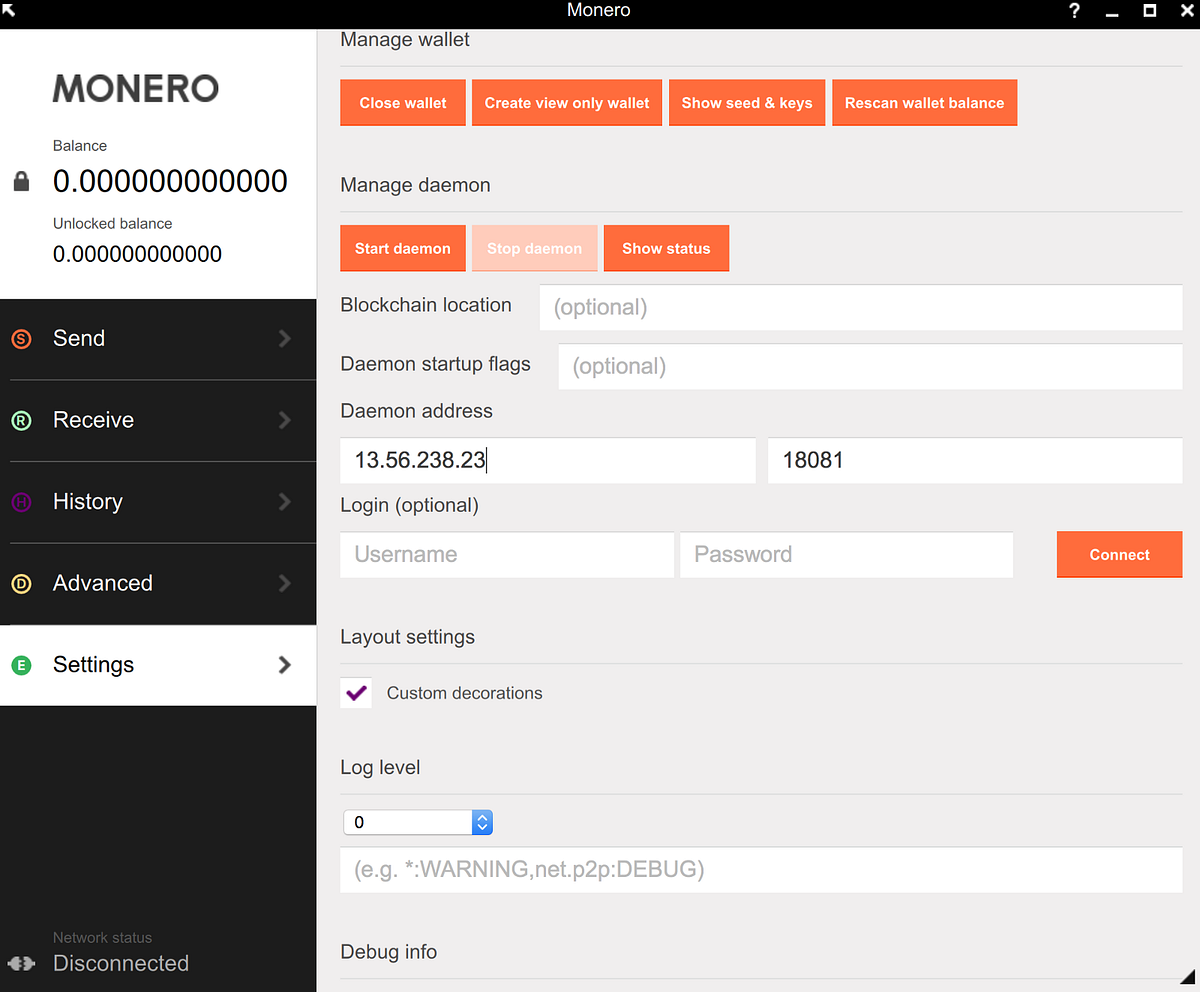This screenshot has height=992, width=1200.
Task: Click the Password login field
Action: pos(846,554)
